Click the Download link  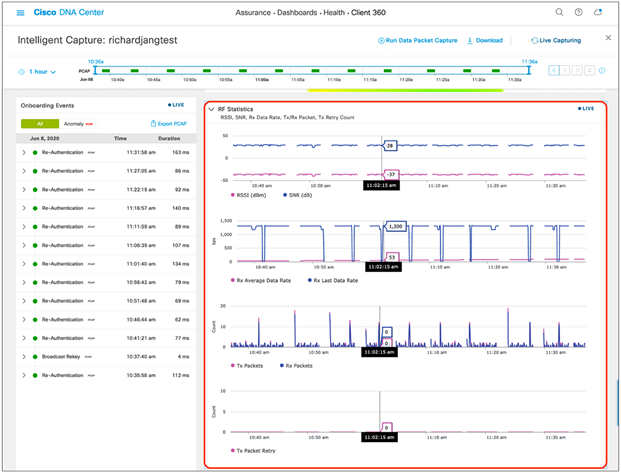485,40
